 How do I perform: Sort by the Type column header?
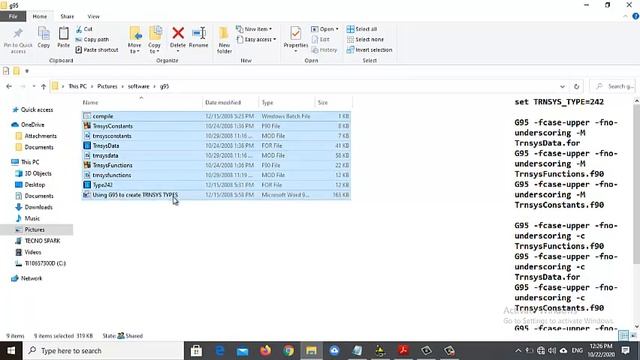287,102
